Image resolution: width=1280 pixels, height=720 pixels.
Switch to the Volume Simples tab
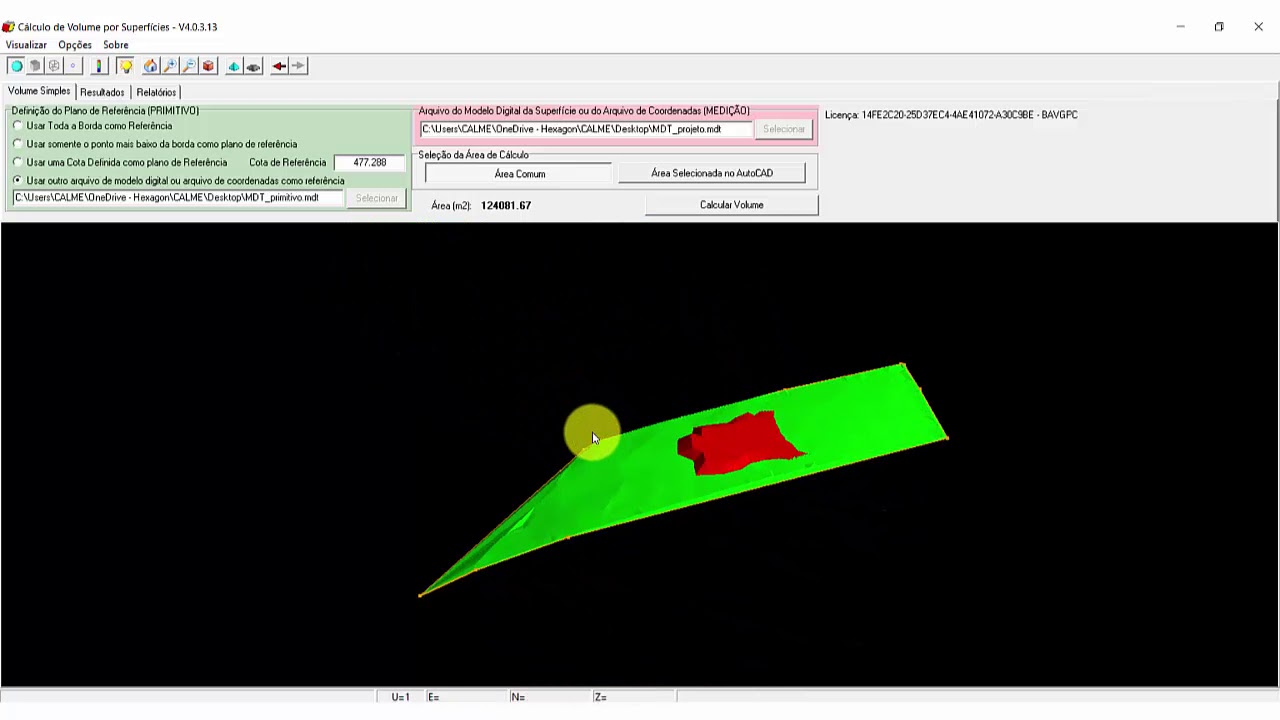click(39, 91)
